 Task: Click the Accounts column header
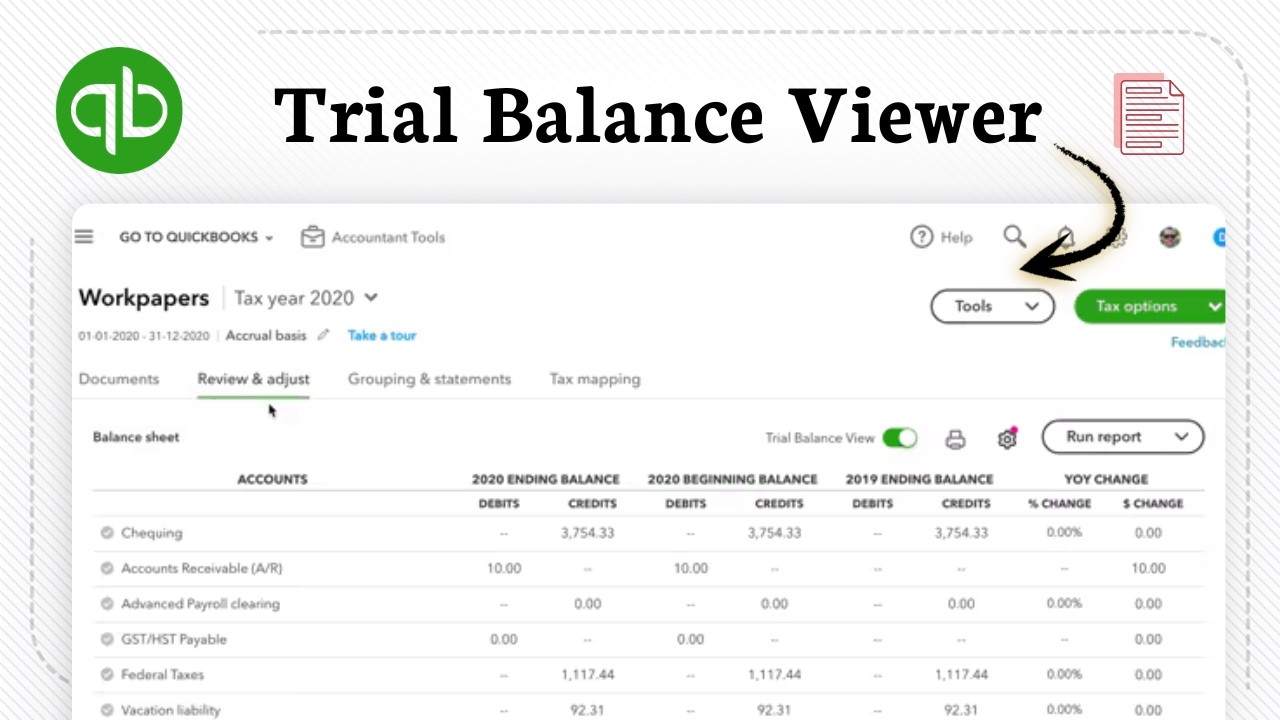click(272, 479)
